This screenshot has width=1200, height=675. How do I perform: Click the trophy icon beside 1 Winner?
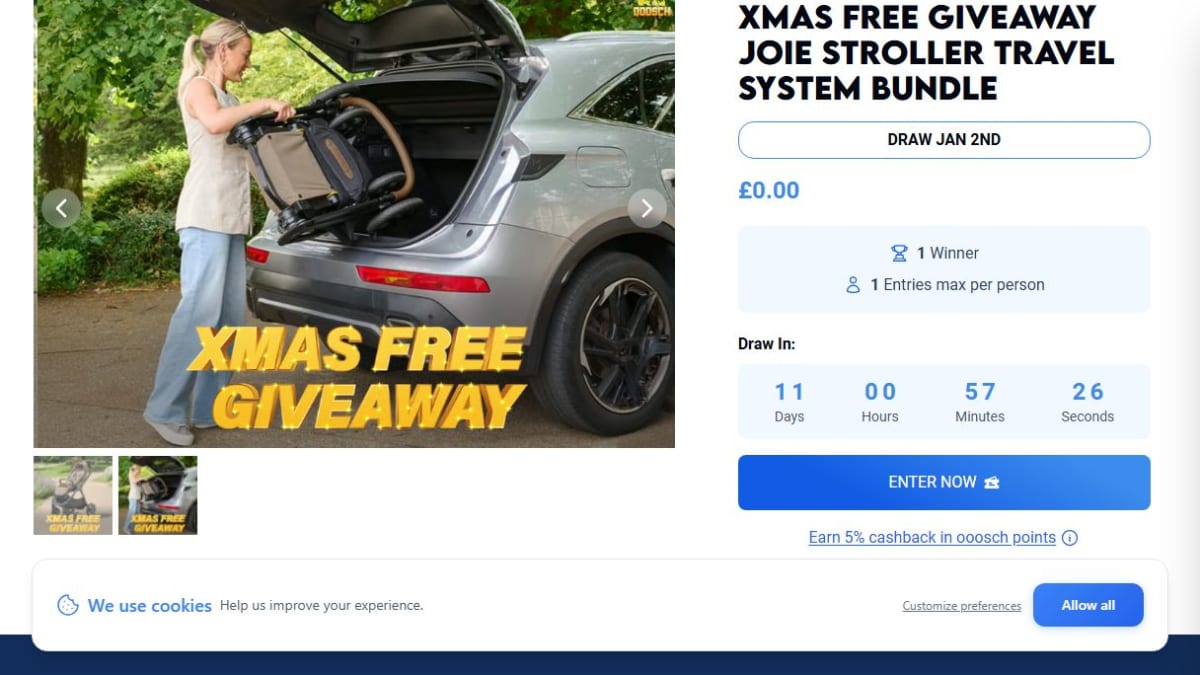pos(899,253)
